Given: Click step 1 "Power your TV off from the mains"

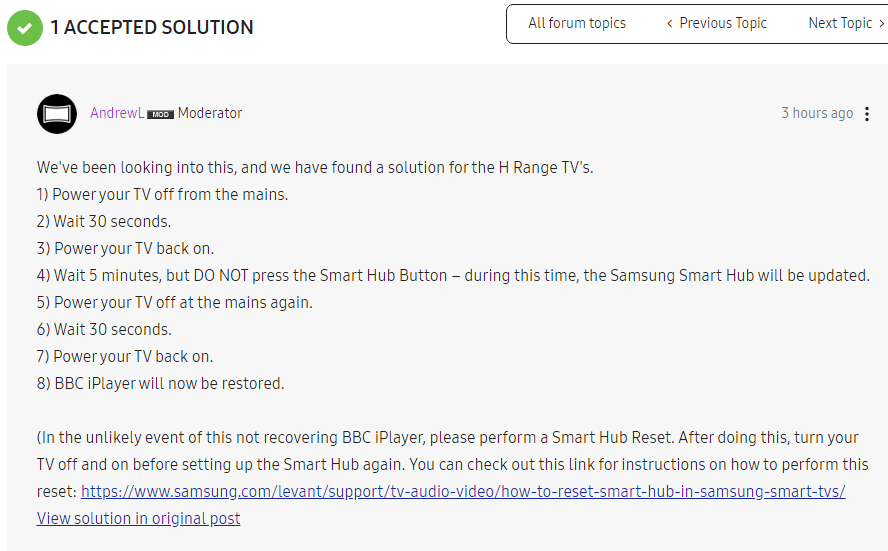Looking at the screenshot, I should point(162,194).
